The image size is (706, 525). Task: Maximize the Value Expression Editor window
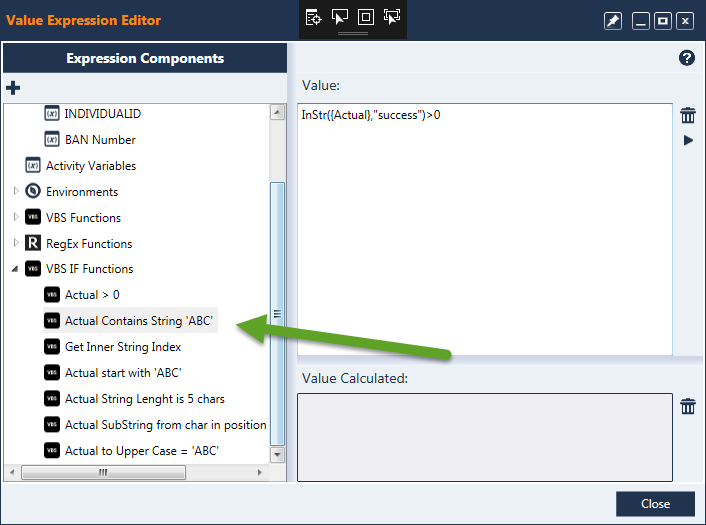click(663, 21)
